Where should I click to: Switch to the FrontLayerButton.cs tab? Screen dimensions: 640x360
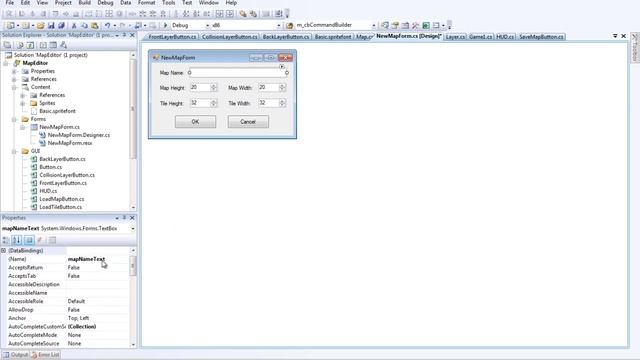coord(172,37)
